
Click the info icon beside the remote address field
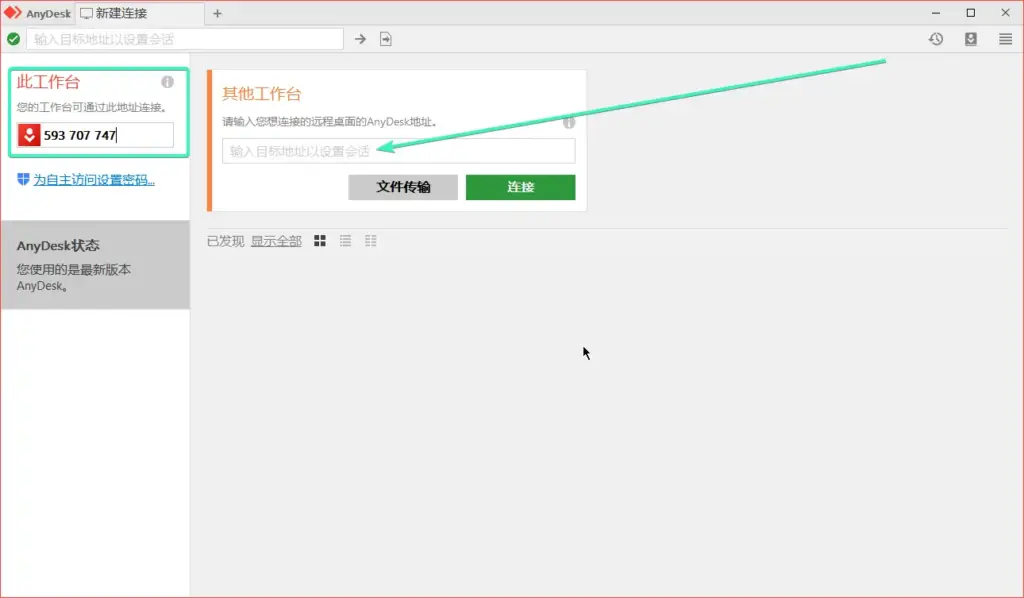(x=568, y=123)
